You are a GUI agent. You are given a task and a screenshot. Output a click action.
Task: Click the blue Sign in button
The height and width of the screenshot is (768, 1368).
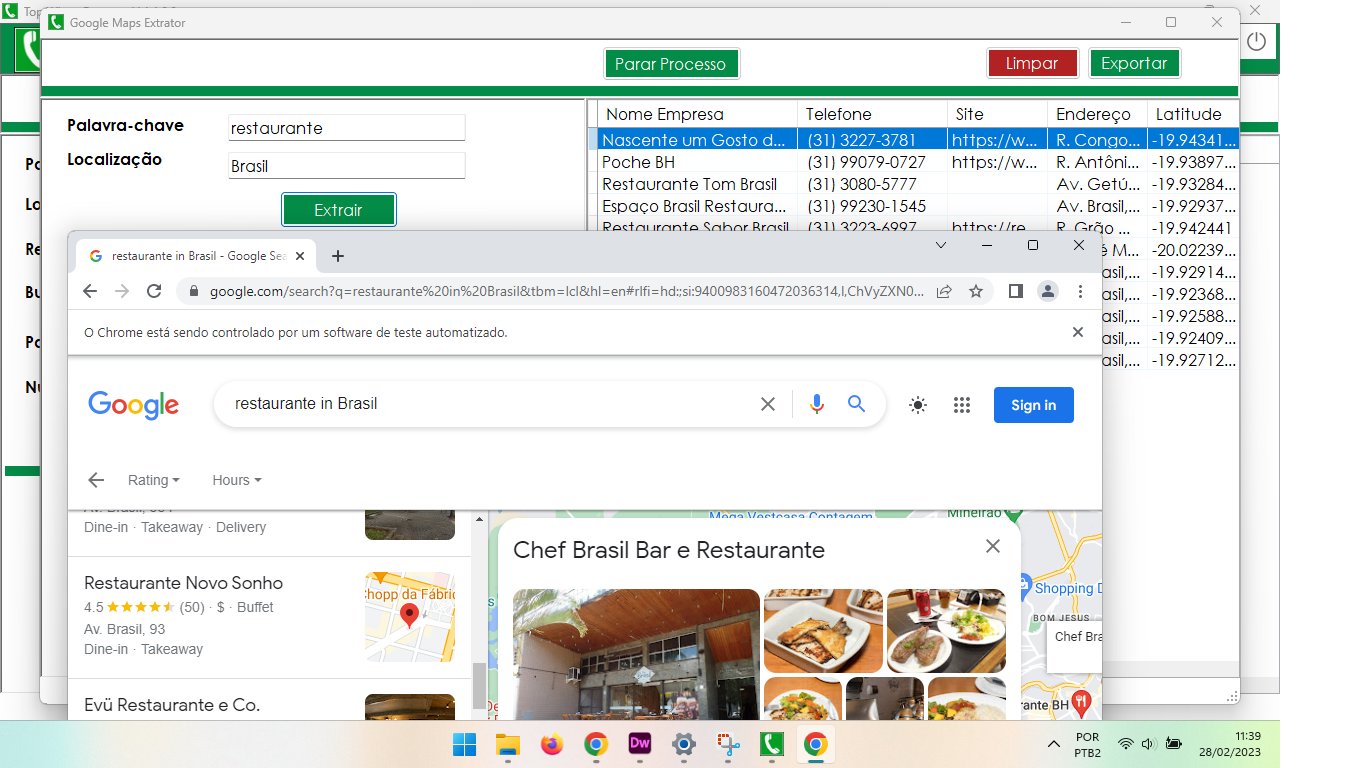pyautogui.click(x=1034, y=405)
